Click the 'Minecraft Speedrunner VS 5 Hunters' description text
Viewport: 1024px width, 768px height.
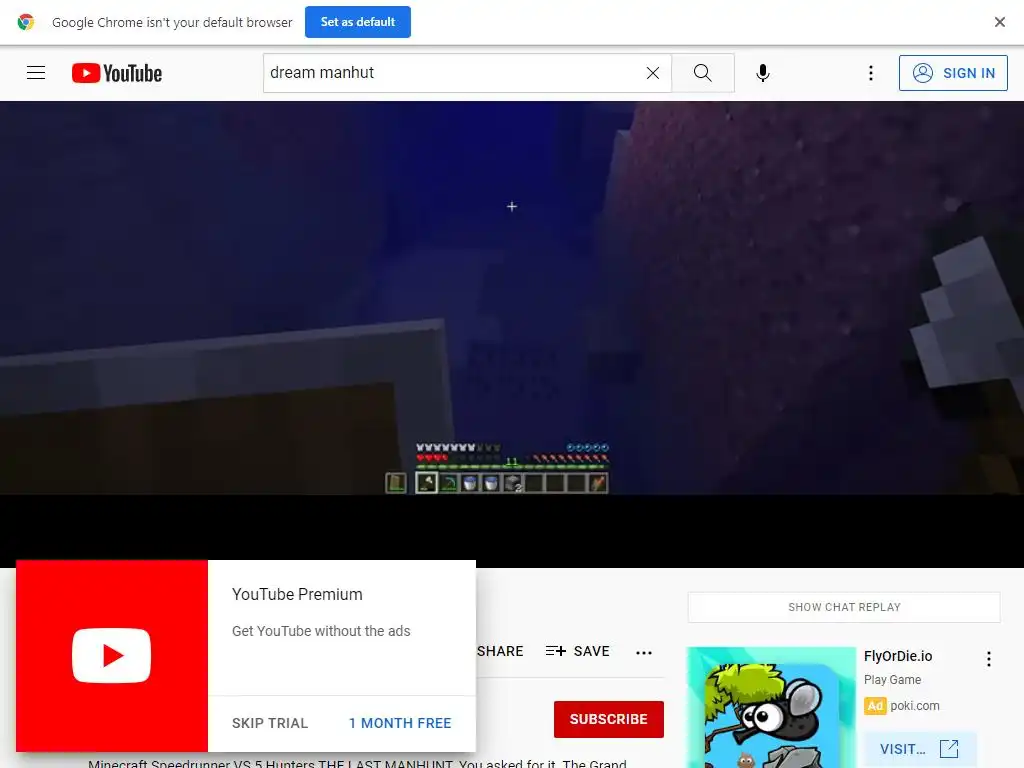coord(357,763)
